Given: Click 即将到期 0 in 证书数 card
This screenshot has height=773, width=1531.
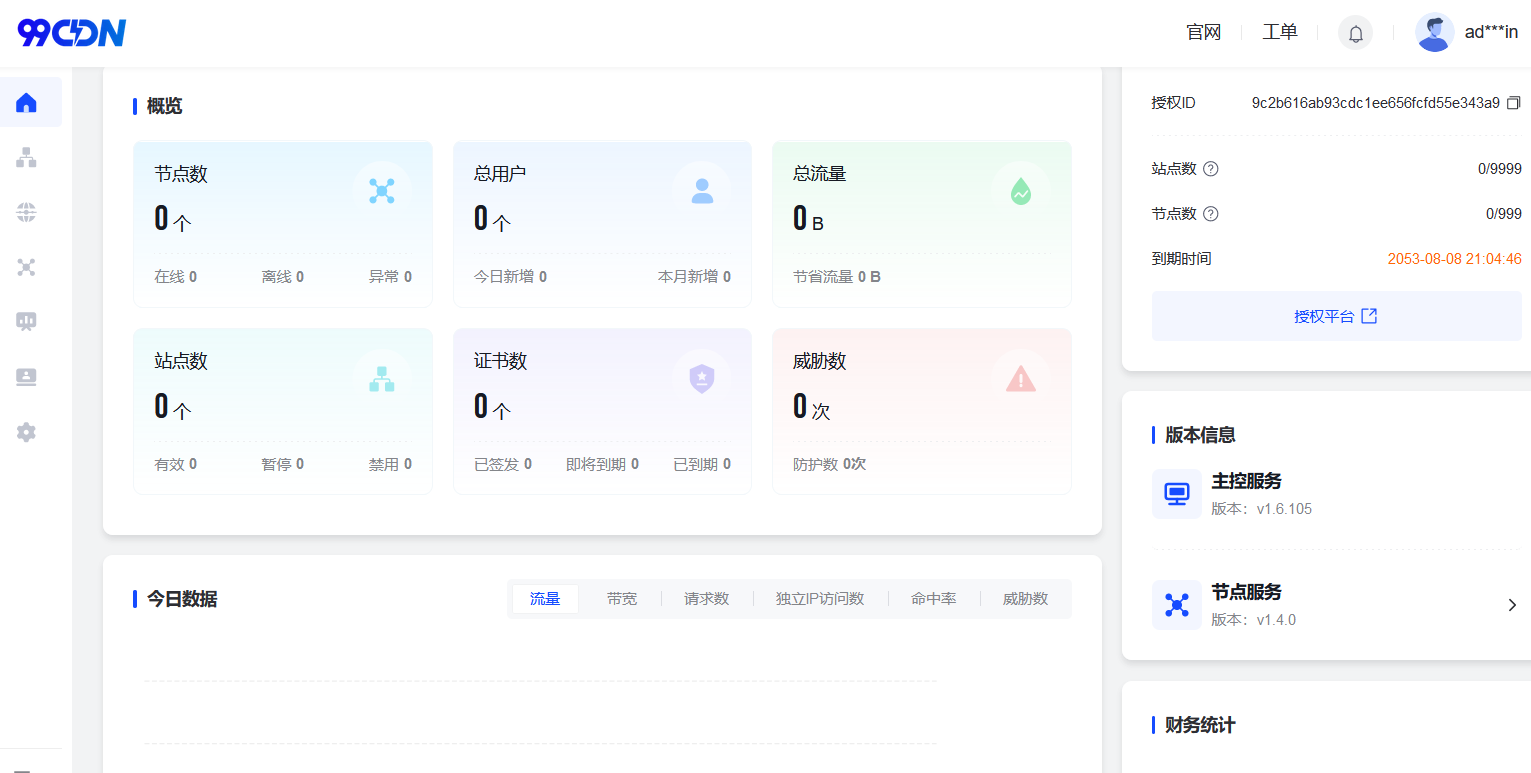Looking at the screenshot, I should point(602,464).
